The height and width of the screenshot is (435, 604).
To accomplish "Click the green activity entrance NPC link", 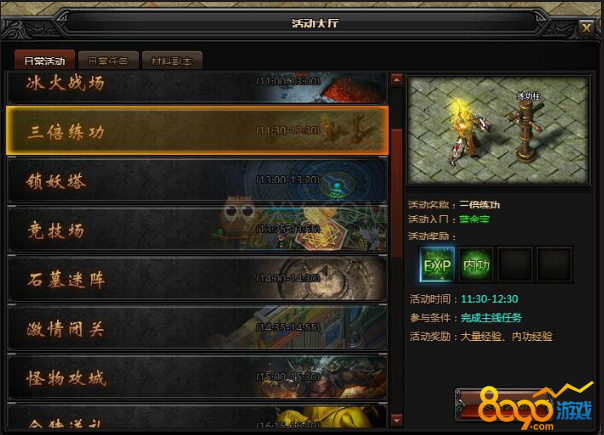I will 474,219.
